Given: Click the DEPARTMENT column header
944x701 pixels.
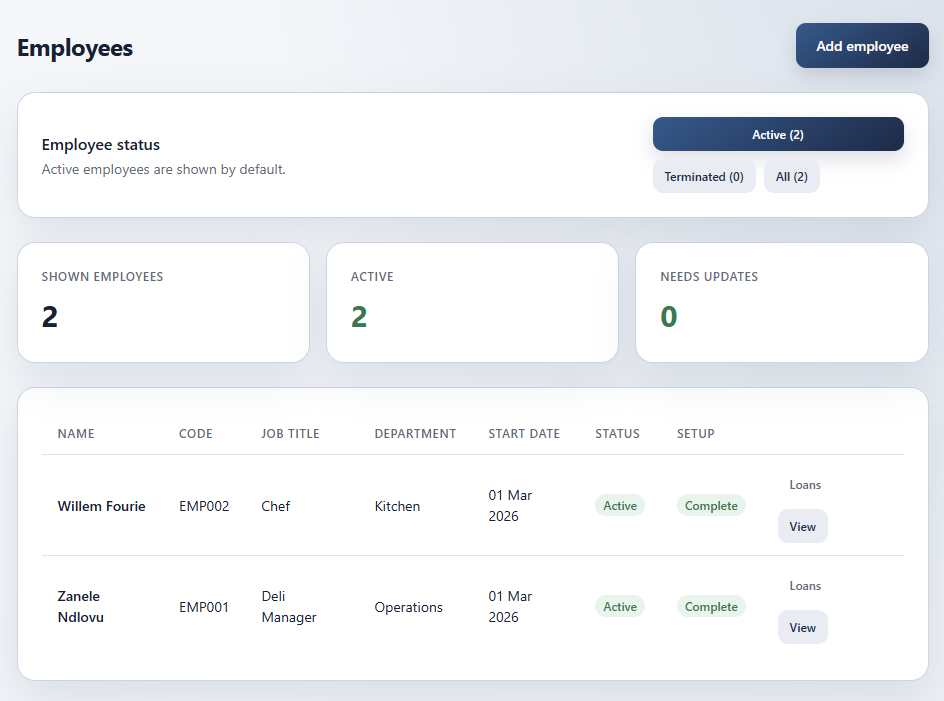Looking at the screenshot, I should pyautogui.click(x=415, y=434).
